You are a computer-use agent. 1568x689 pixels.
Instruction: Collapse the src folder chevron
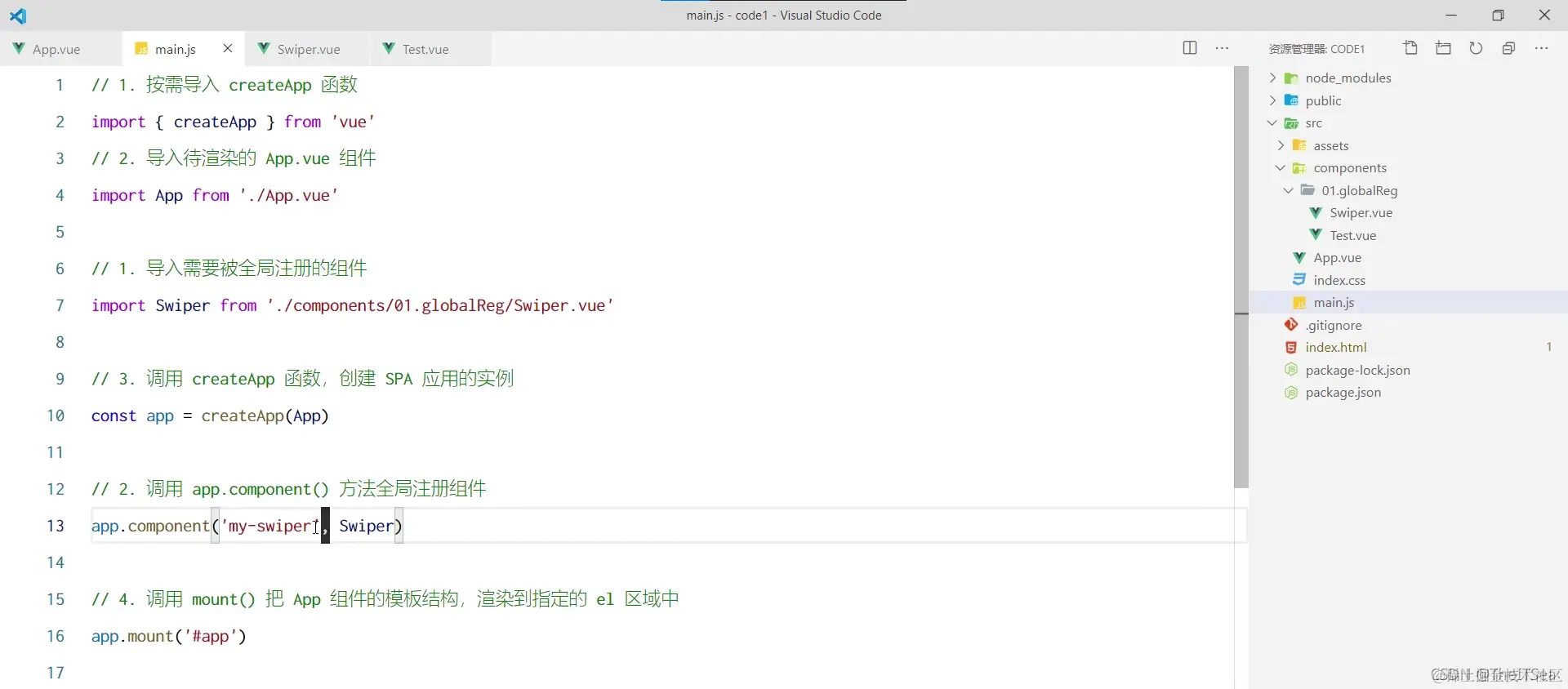click(x=1272, y=123)
